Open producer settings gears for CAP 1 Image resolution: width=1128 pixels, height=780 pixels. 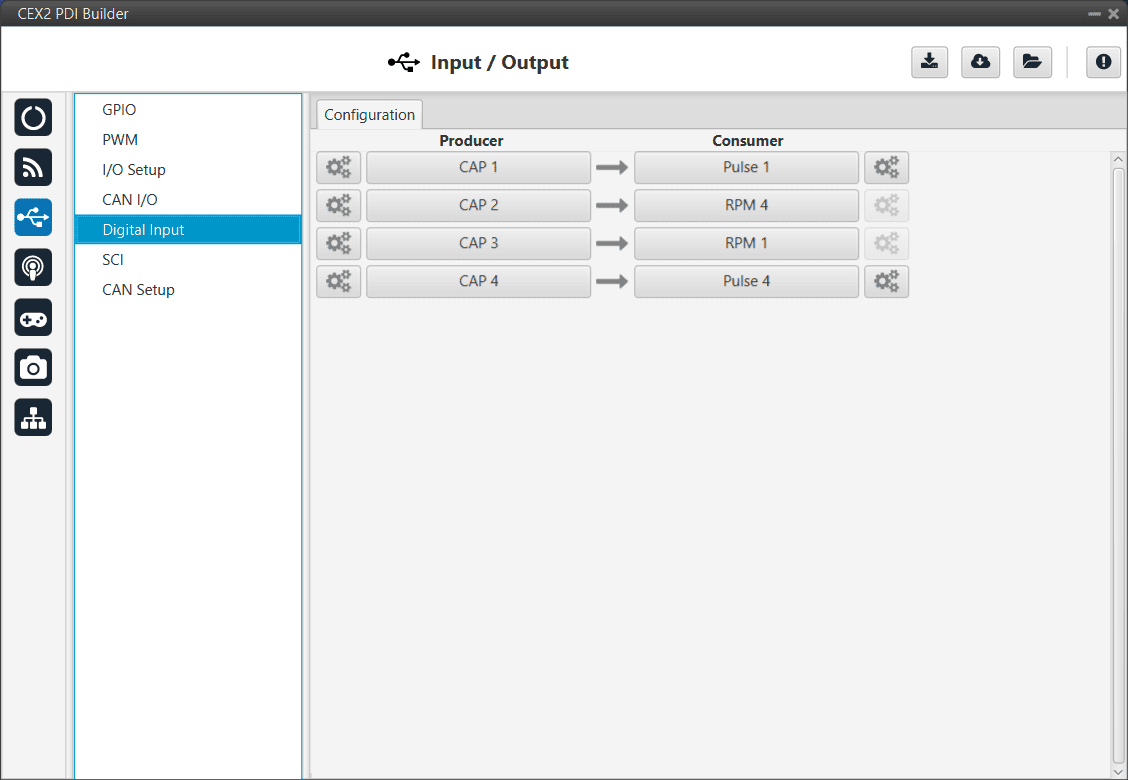click(339, 168)
